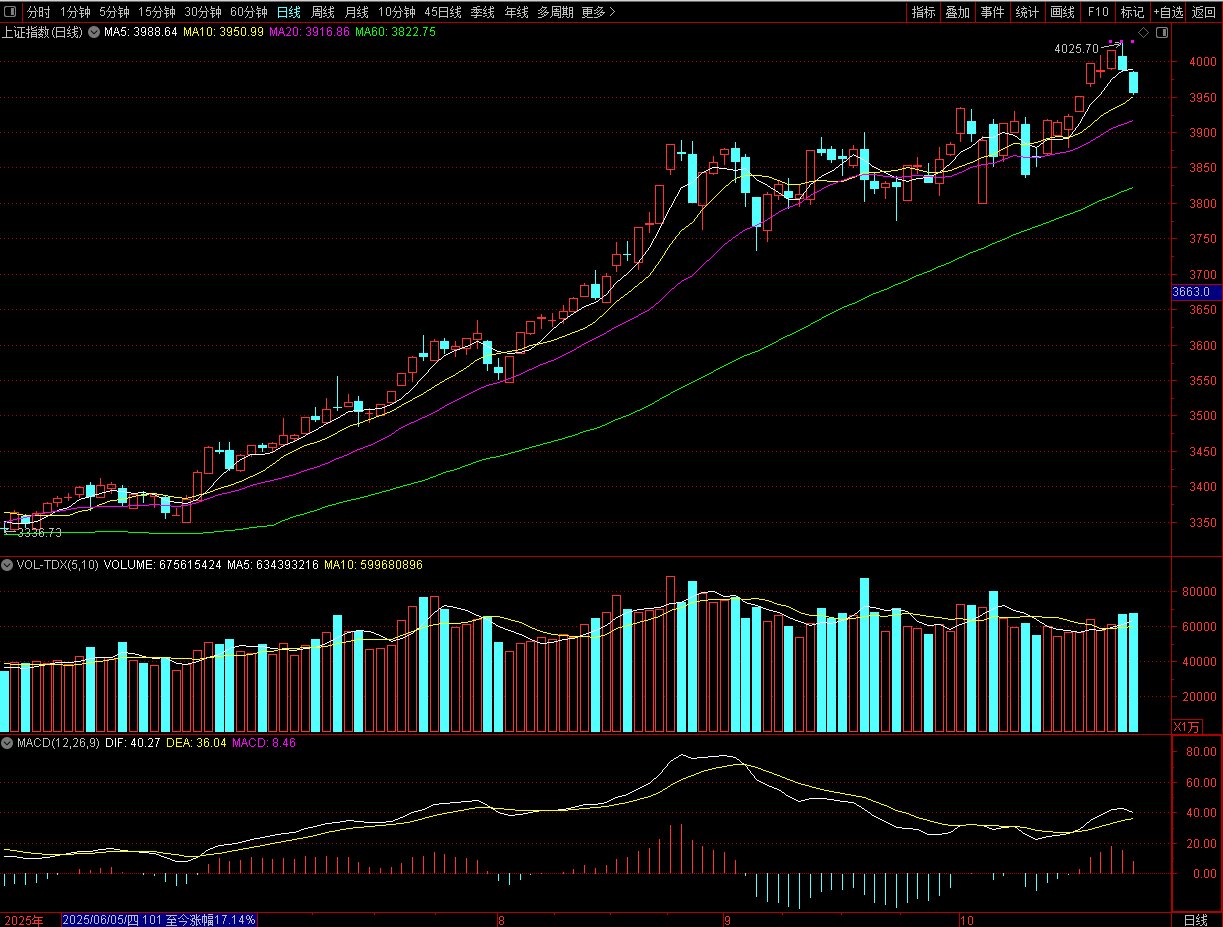
Task: Expand the 上证指数 main chart indicator dropdown
Action: 97,32
